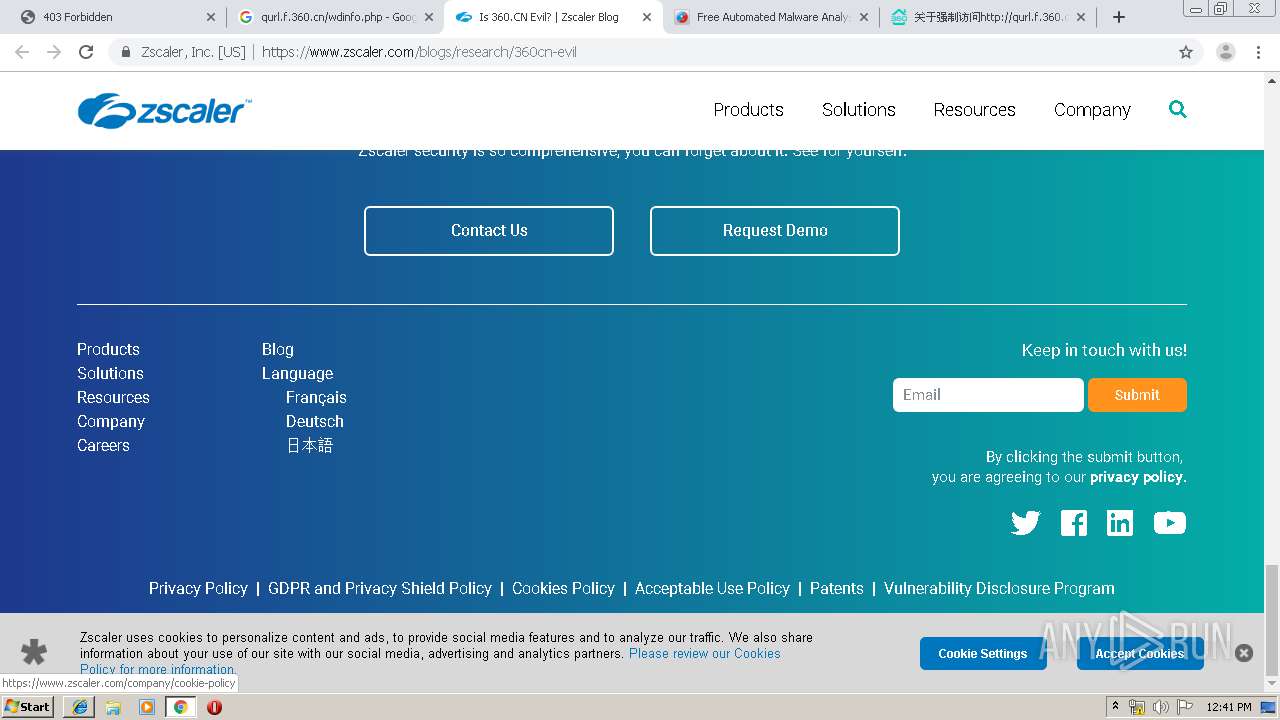Open Windows Media Player in taskbar

147,707
